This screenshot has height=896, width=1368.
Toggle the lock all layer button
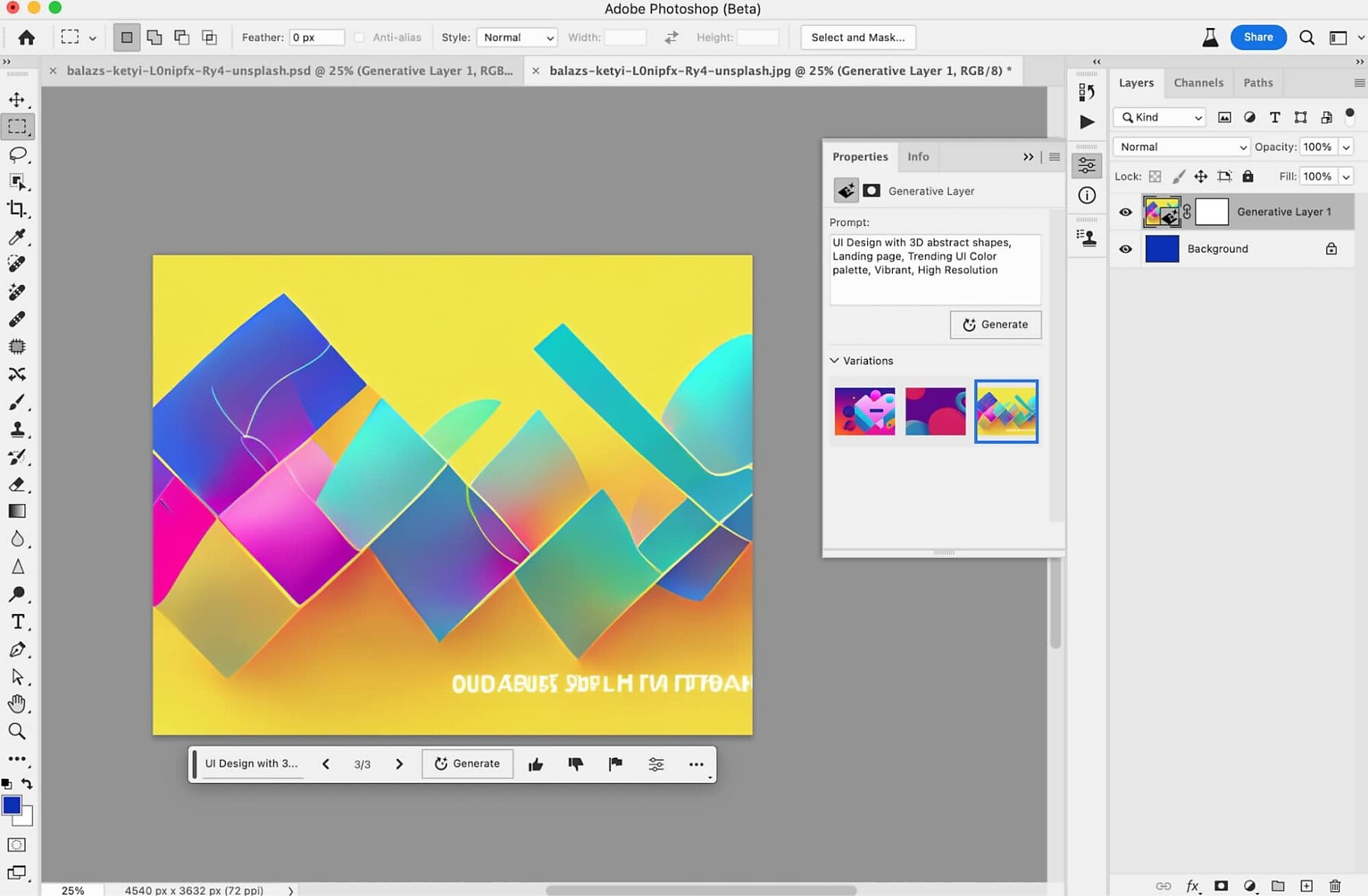tap(1248, 176)
